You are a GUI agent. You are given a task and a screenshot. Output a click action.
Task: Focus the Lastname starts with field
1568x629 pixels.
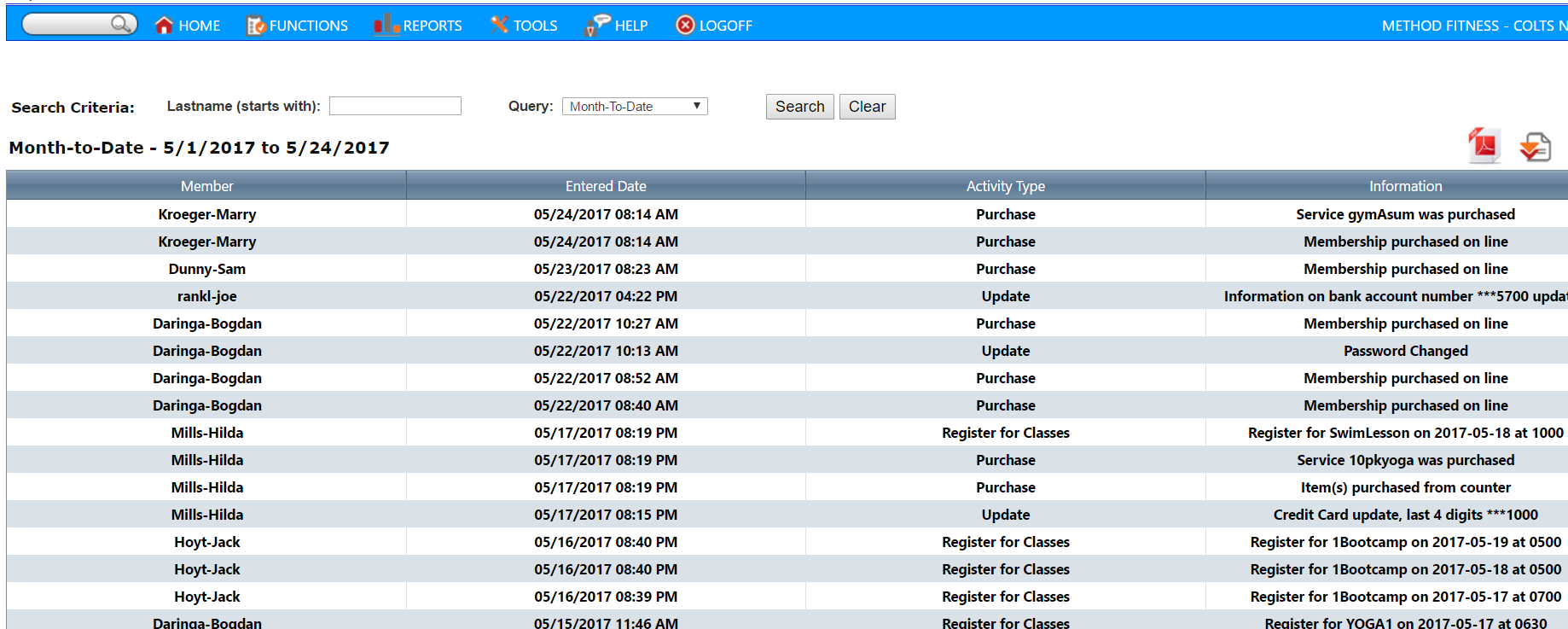tap(395, 106)
